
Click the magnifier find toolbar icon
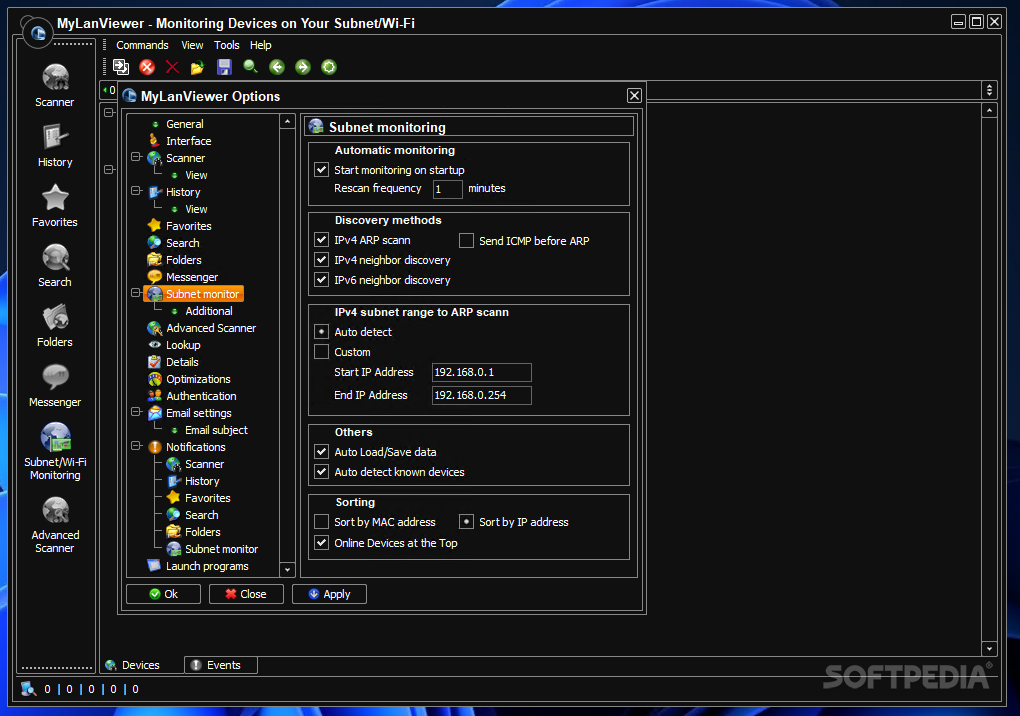(x=250, y=66)
